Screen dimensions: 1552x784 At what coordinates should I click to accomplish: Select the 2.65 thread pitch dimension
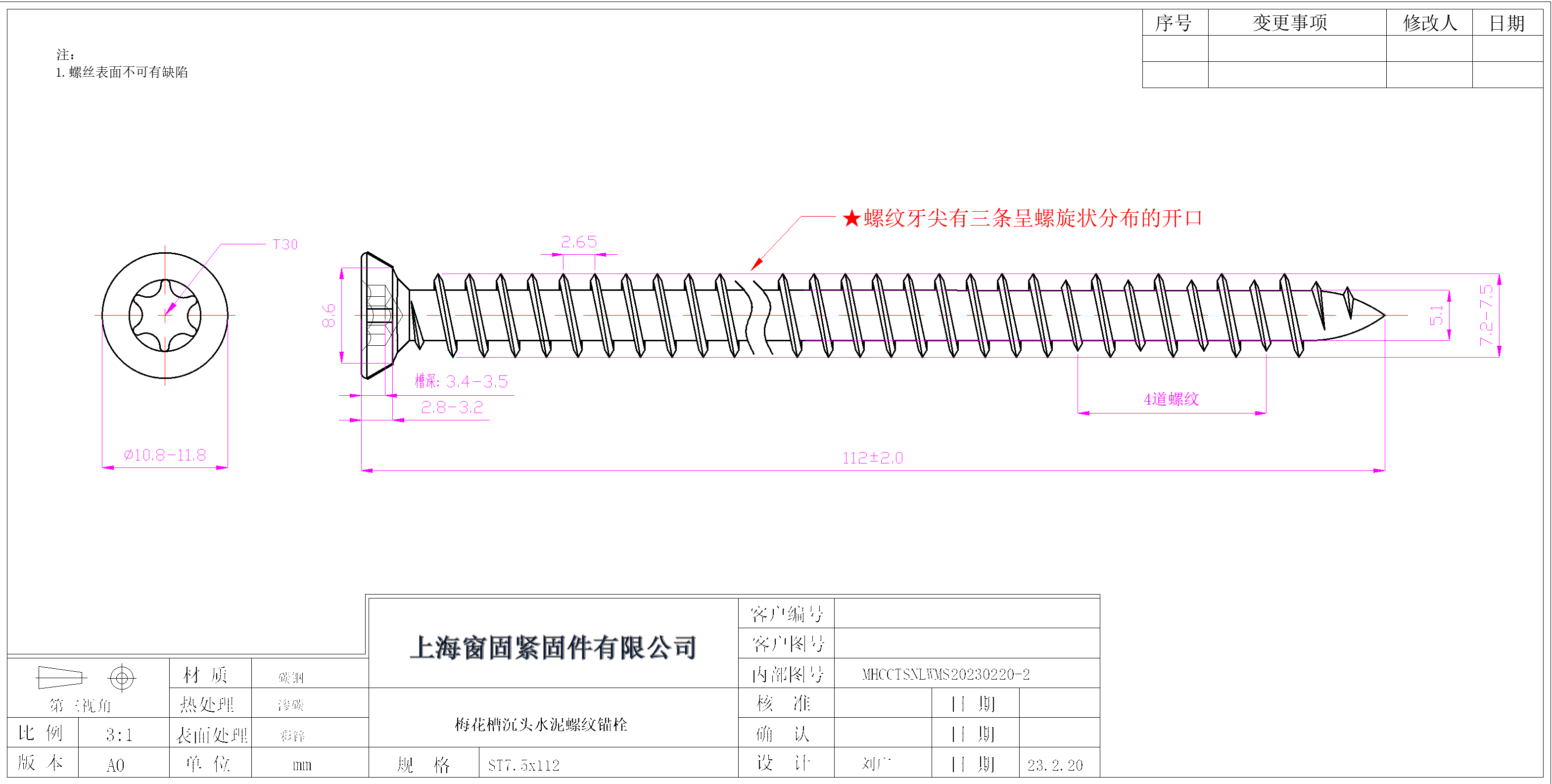click(x=578, y=242)
